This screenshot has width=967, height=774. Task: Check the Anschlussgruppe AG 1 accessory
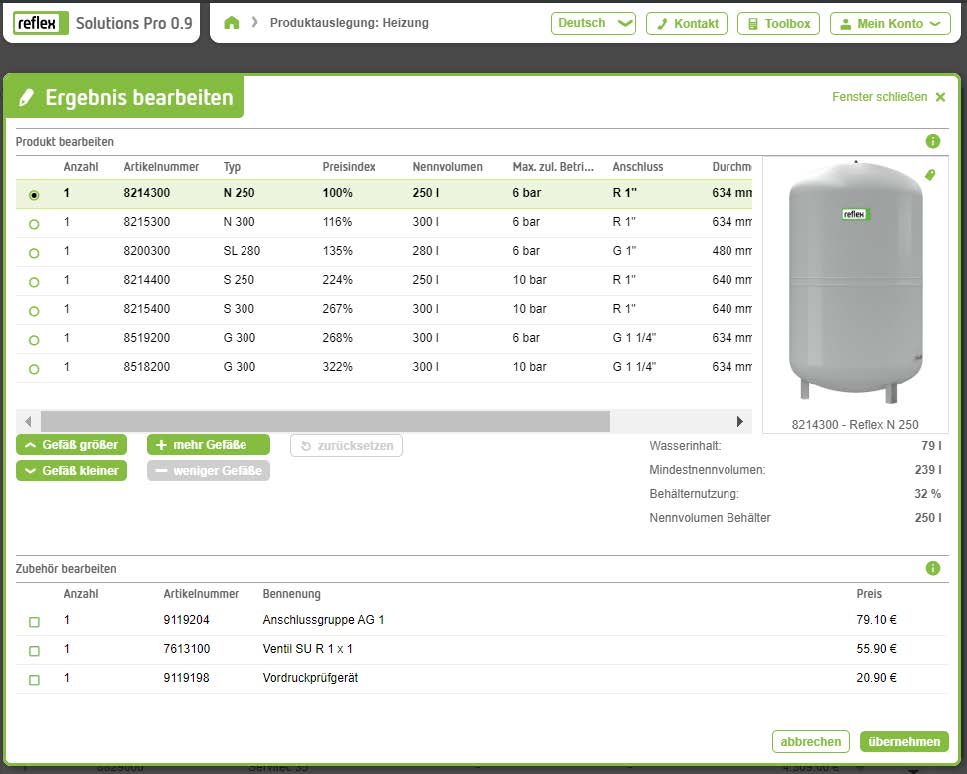pyautogui.click(x=35, y=622)
